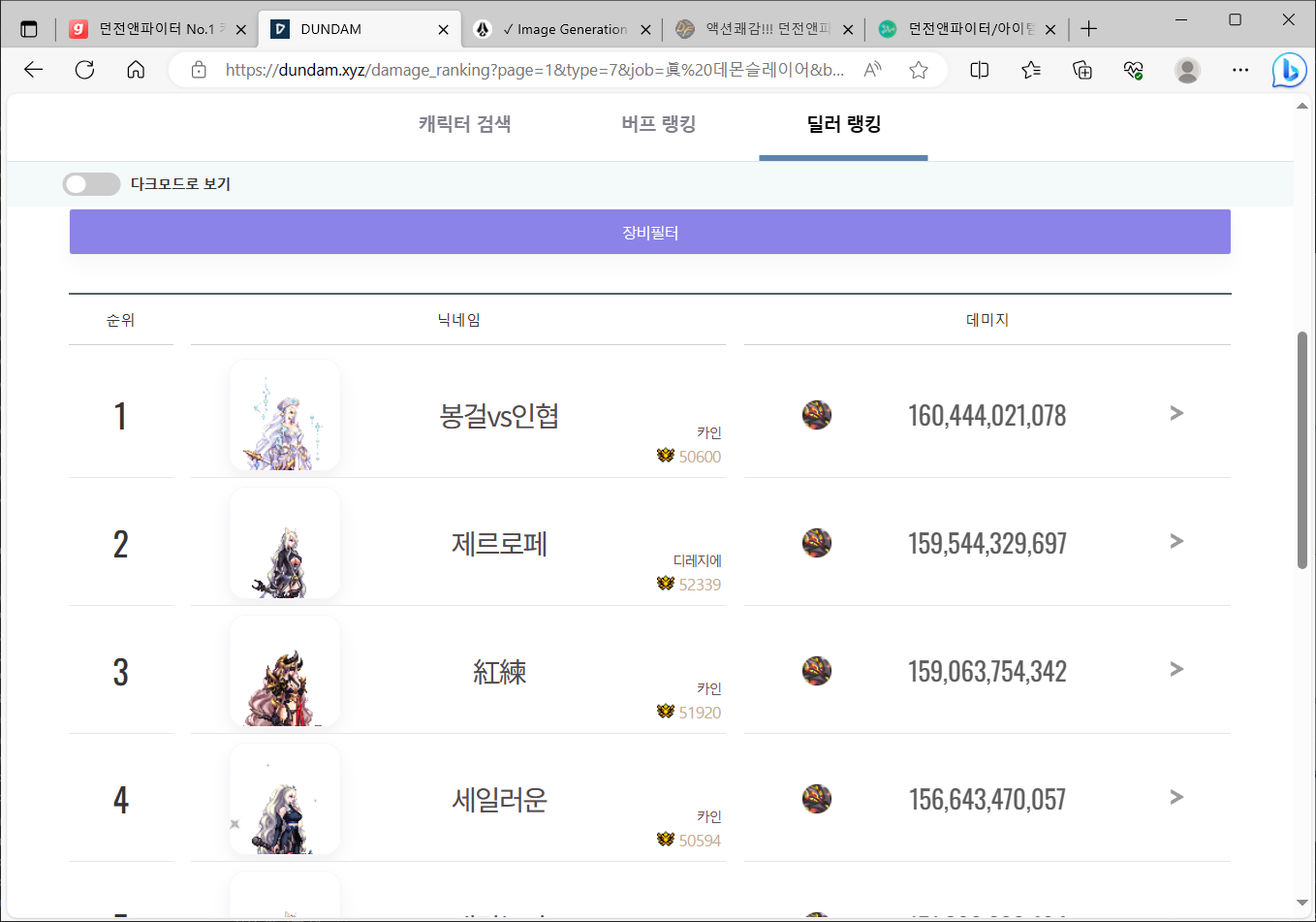Viewport: 1316px width, 922px height.
Task: Expand details arrow for 봉걸vs인협
Action: (1176, 414)
